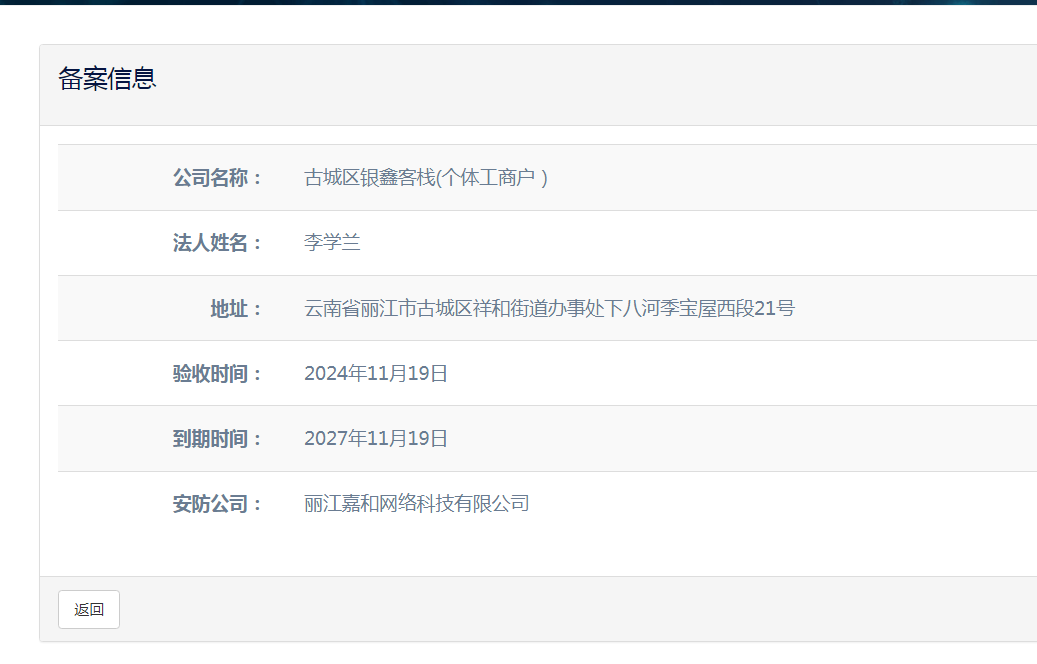The width and height of the screenshot is (1037, 664).
Task: Select the (个体工商户) text in company name
Action: [492, 178]
